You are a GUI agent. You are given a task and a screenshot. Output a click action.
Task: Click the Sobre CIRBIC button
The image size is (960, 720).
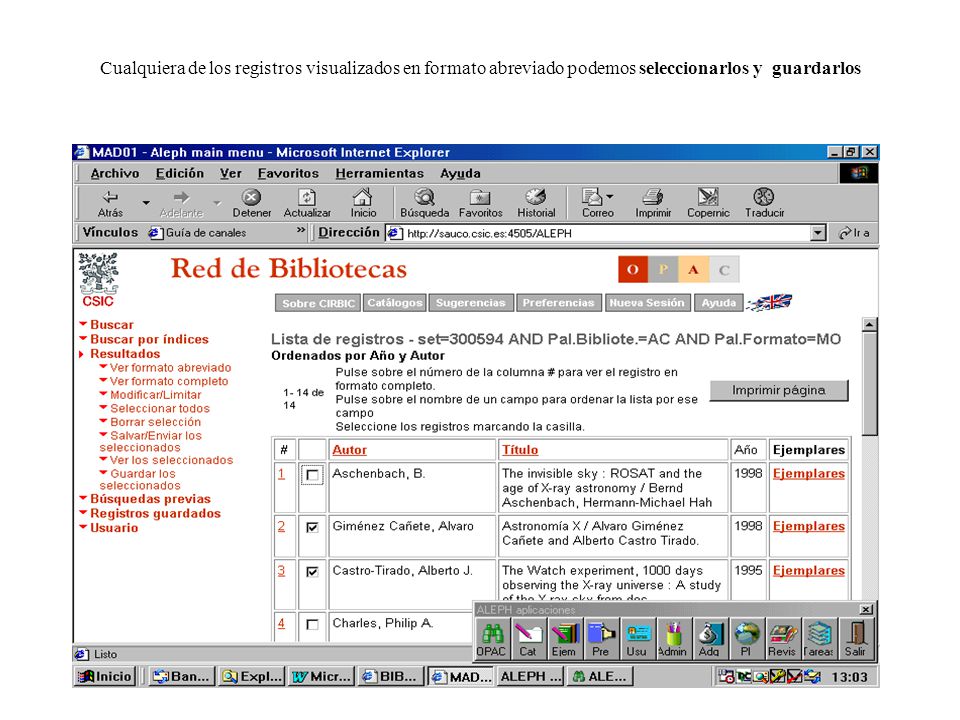point(318,303)
